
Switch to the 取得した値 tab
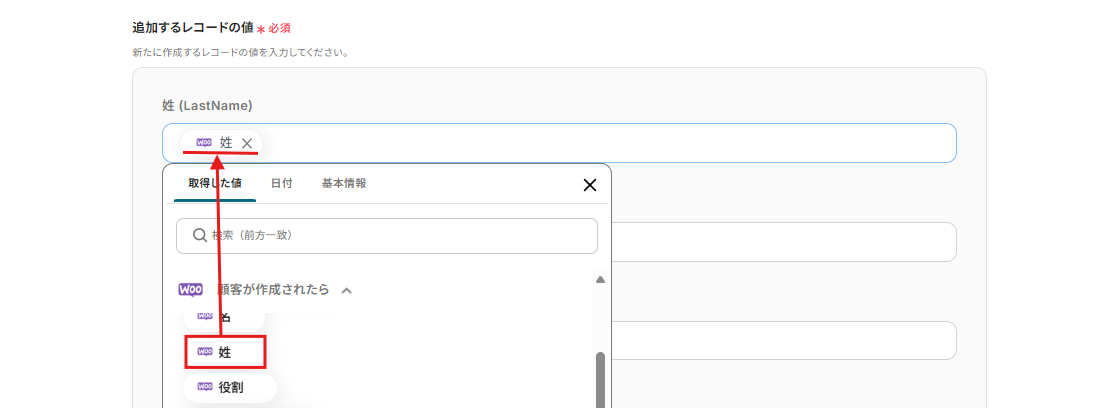(x=214, y=184)
